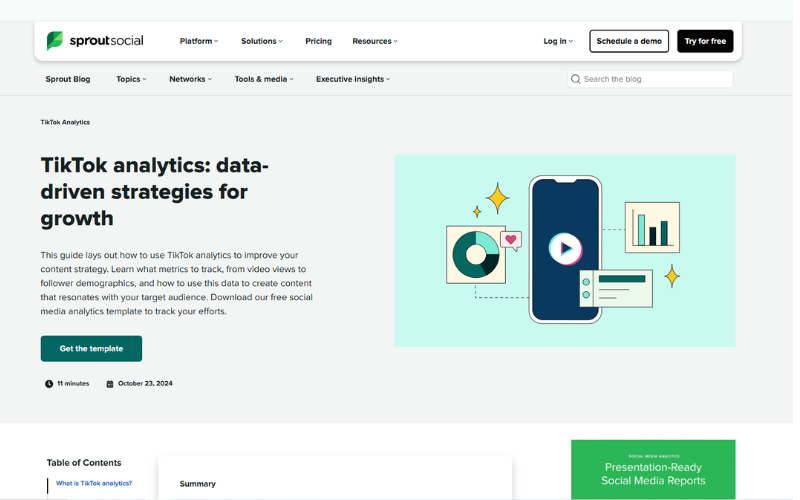The image size is (800, 500).
Task: Follow the TikTok Analytics breadcrumb link
Action: pos(66,123)
